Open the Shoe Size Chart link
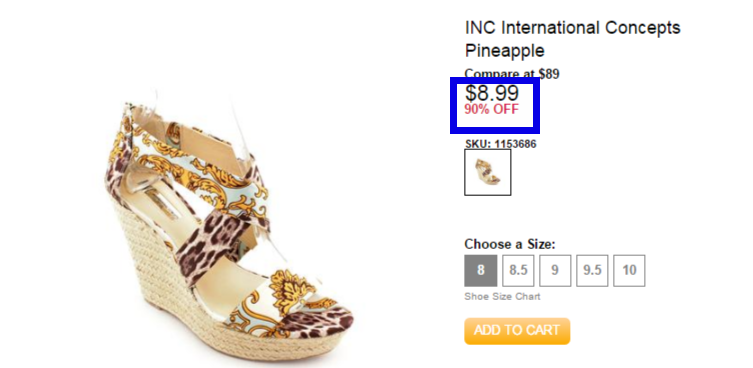The height and width of the screenshot is (368, 753). [502, 296]
